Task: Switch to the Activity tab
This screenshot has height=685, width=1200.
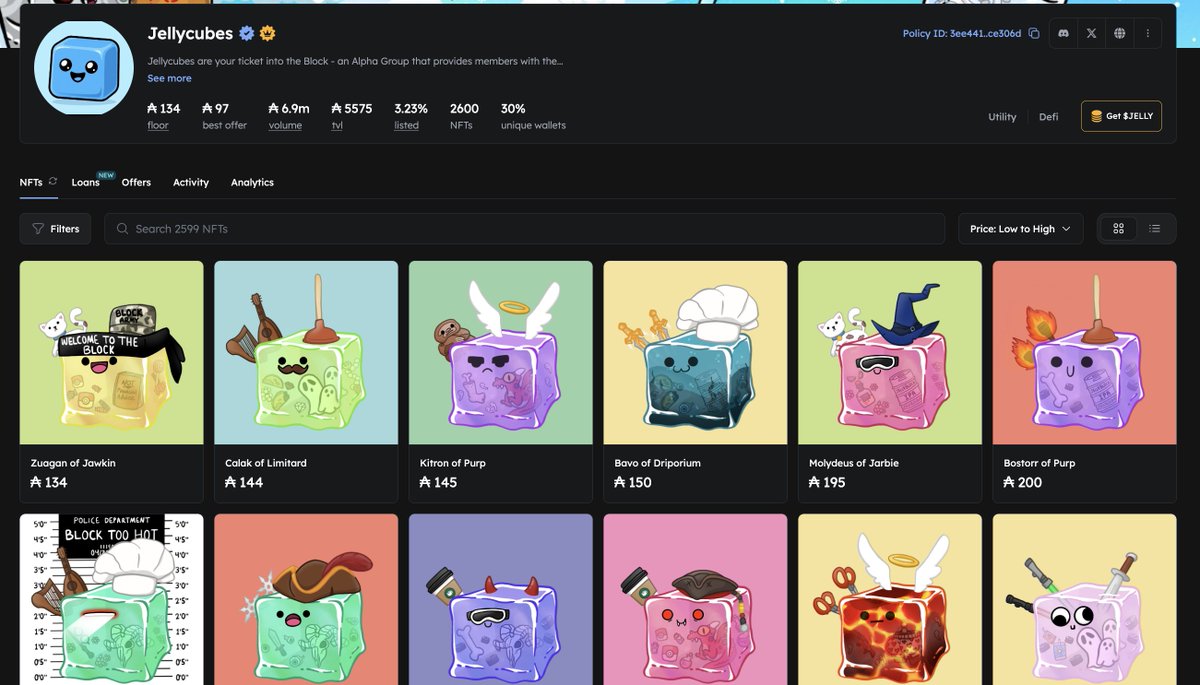Action: coord(191,182)
